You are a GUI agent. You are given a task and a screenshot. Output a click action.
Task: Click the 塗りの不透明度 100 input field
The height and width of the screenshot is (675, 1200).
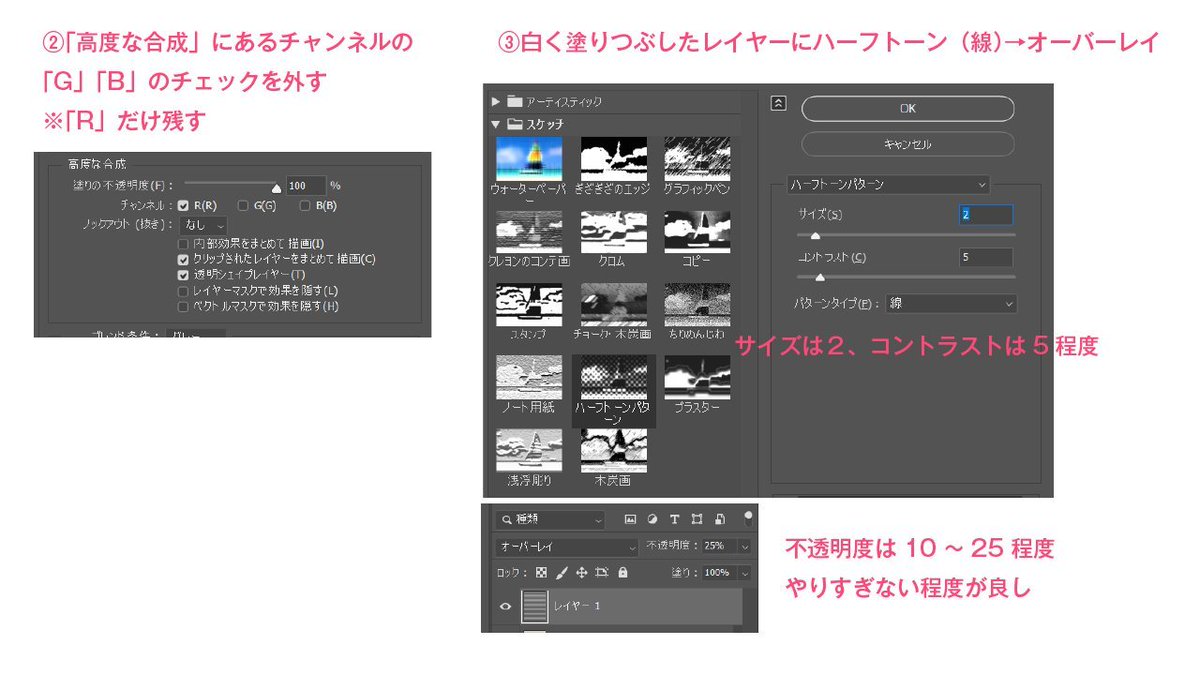[x=306, y=185]
